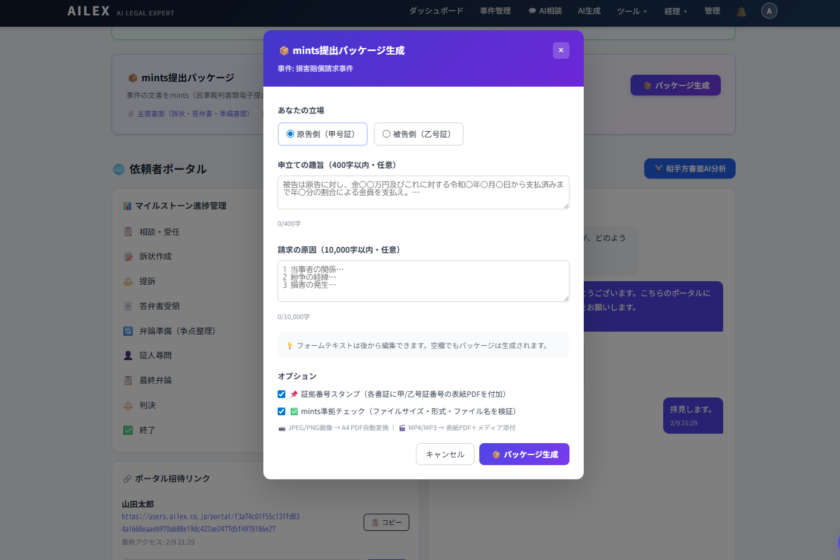The width and height of the screenshot is (840, 560).
Task: Click the purple パッケージ生成 button in dialog
Action: pos(524,454)
